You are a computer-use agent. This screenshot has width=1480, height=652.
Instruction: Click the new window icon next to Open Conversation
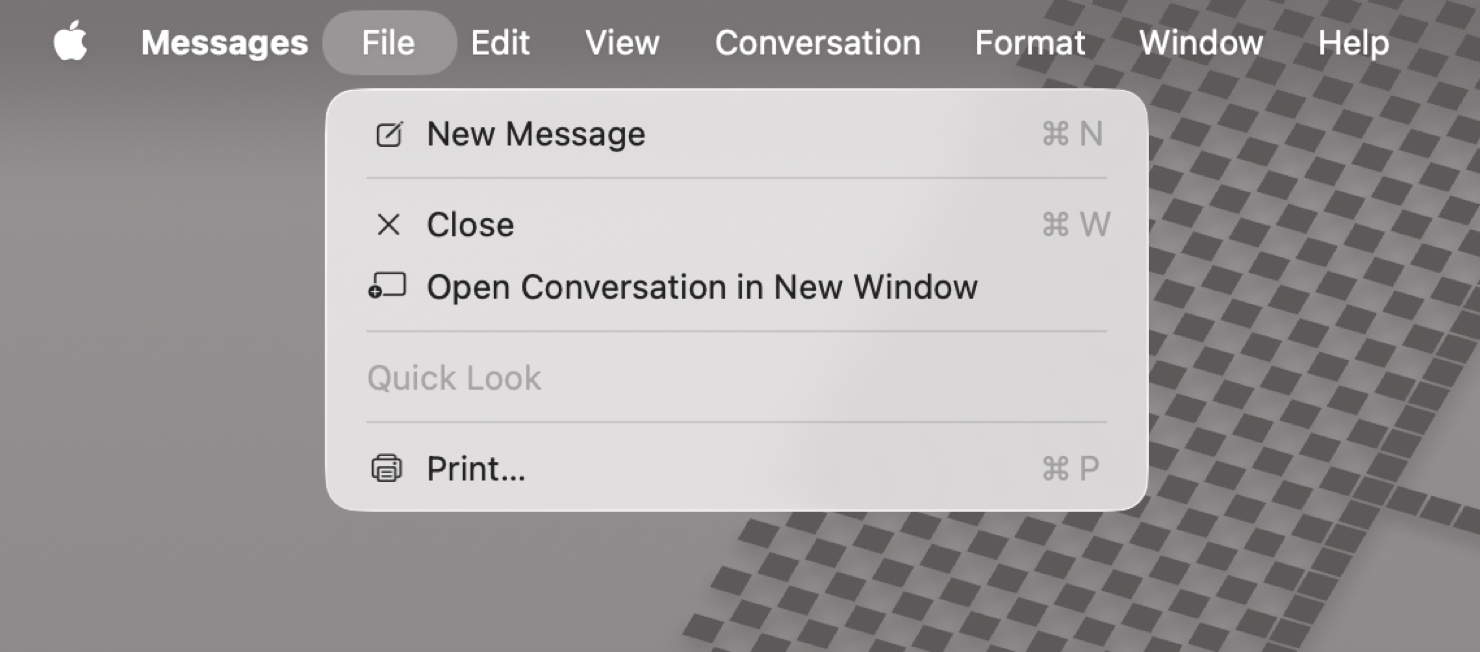[x=389, y=287]
